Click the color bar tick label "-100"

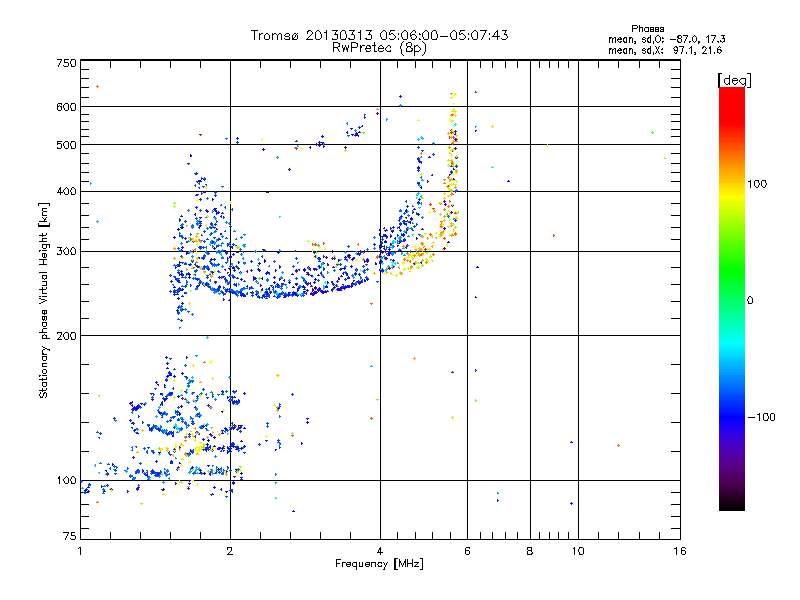click(x=761, y=417)
